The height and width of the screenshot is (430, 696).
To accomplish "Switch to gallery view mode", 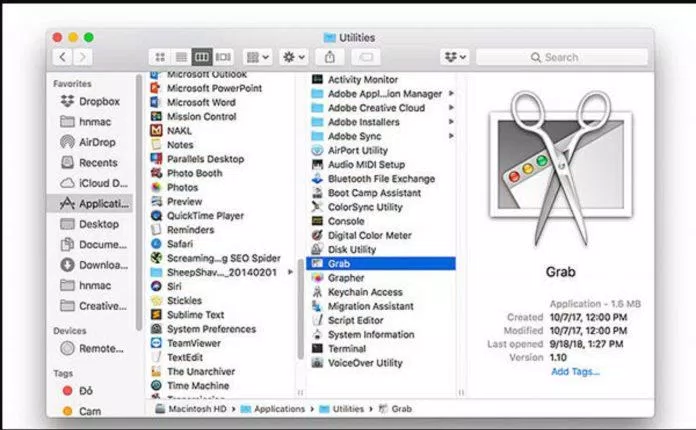I will pyautogui.click(x=223, y=57).
